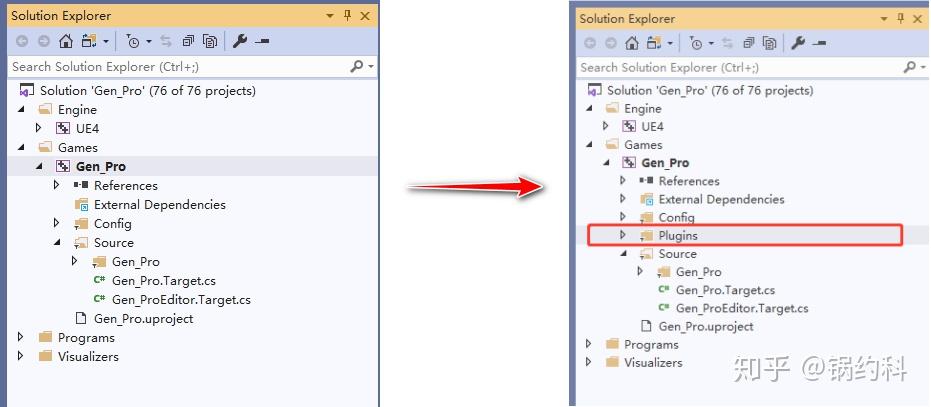Click Pending Changes Filter clock icon, left panel

tap(133, 42)
